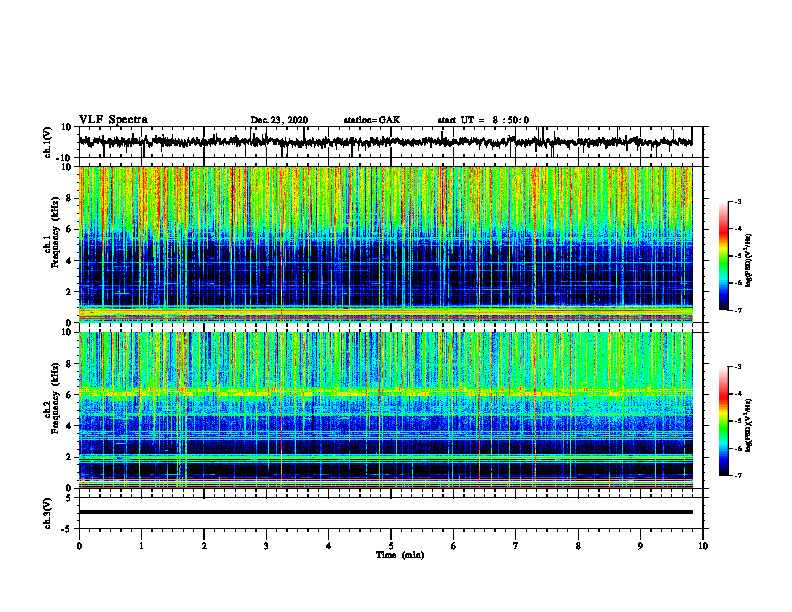This screenshot has height=612, width=792.
Task: Click the "6" tick on ch.1 frequency axis
Action: tap(69, 230)
